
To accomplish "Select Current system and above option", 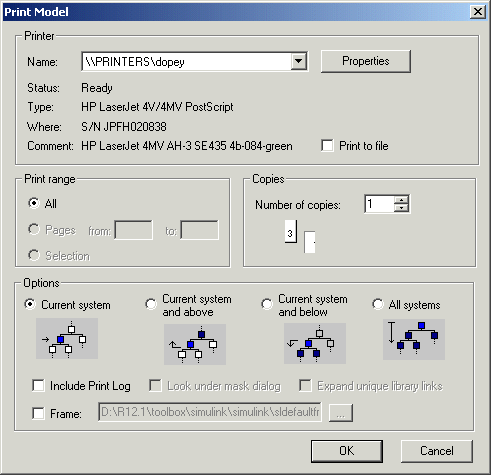I will [x=151, y=304].
